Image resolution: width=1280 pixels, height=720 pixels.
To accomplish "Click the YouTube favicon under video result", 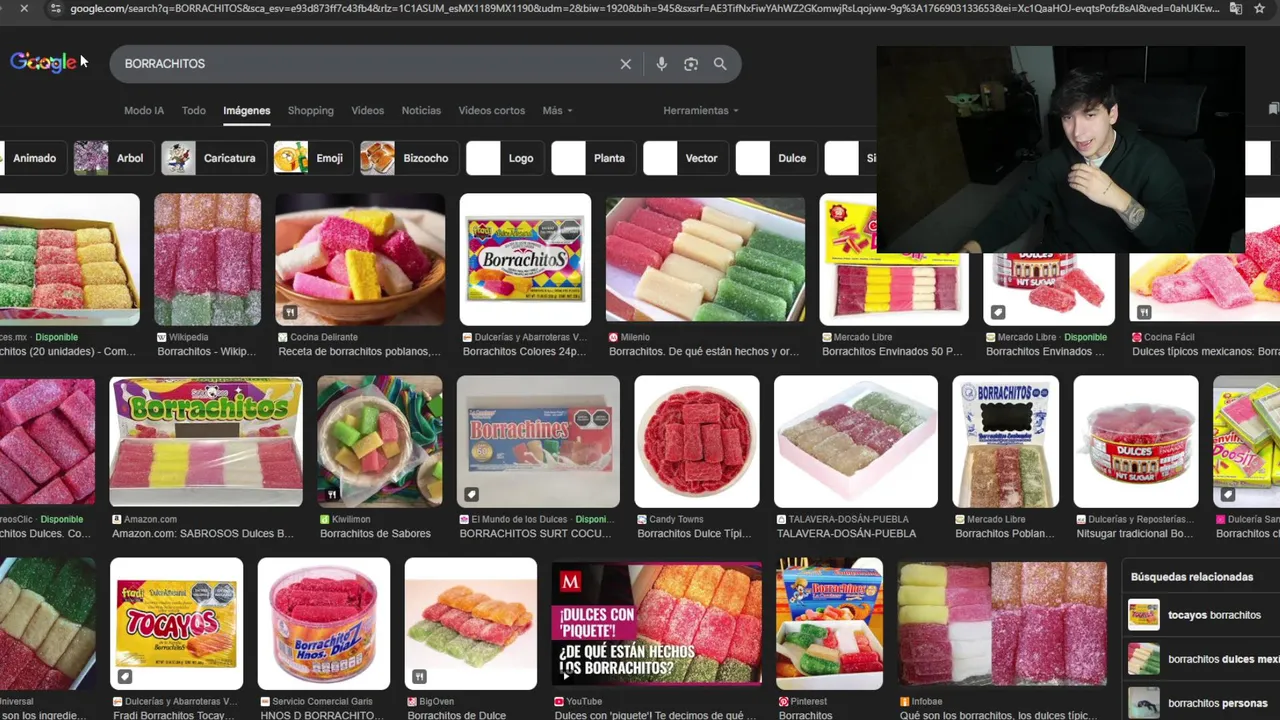I will [x=559, y=702].
